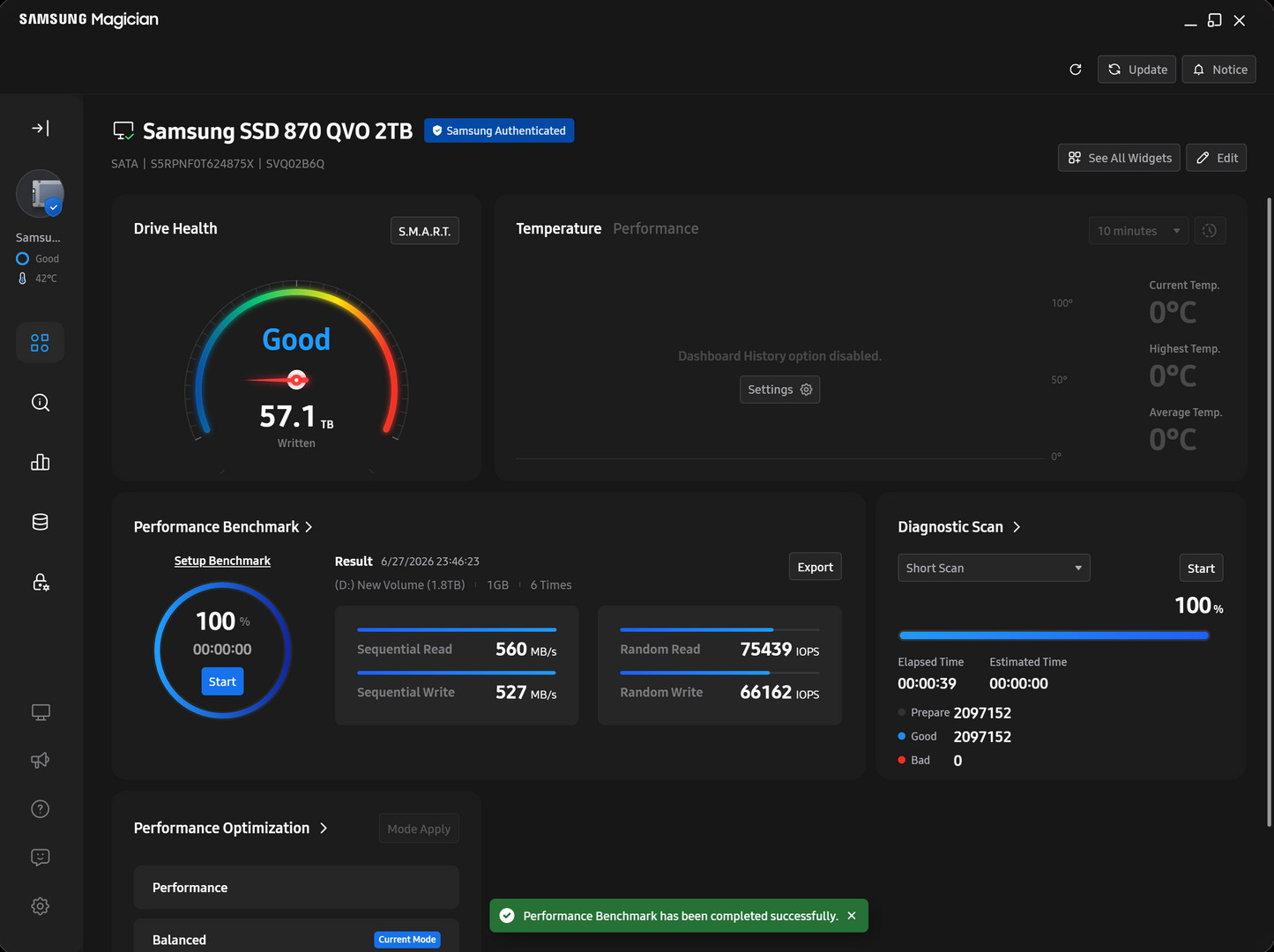Open the Drive Details magnifier icon
This screenshot has height=952, width=1274.
[41, 403]
